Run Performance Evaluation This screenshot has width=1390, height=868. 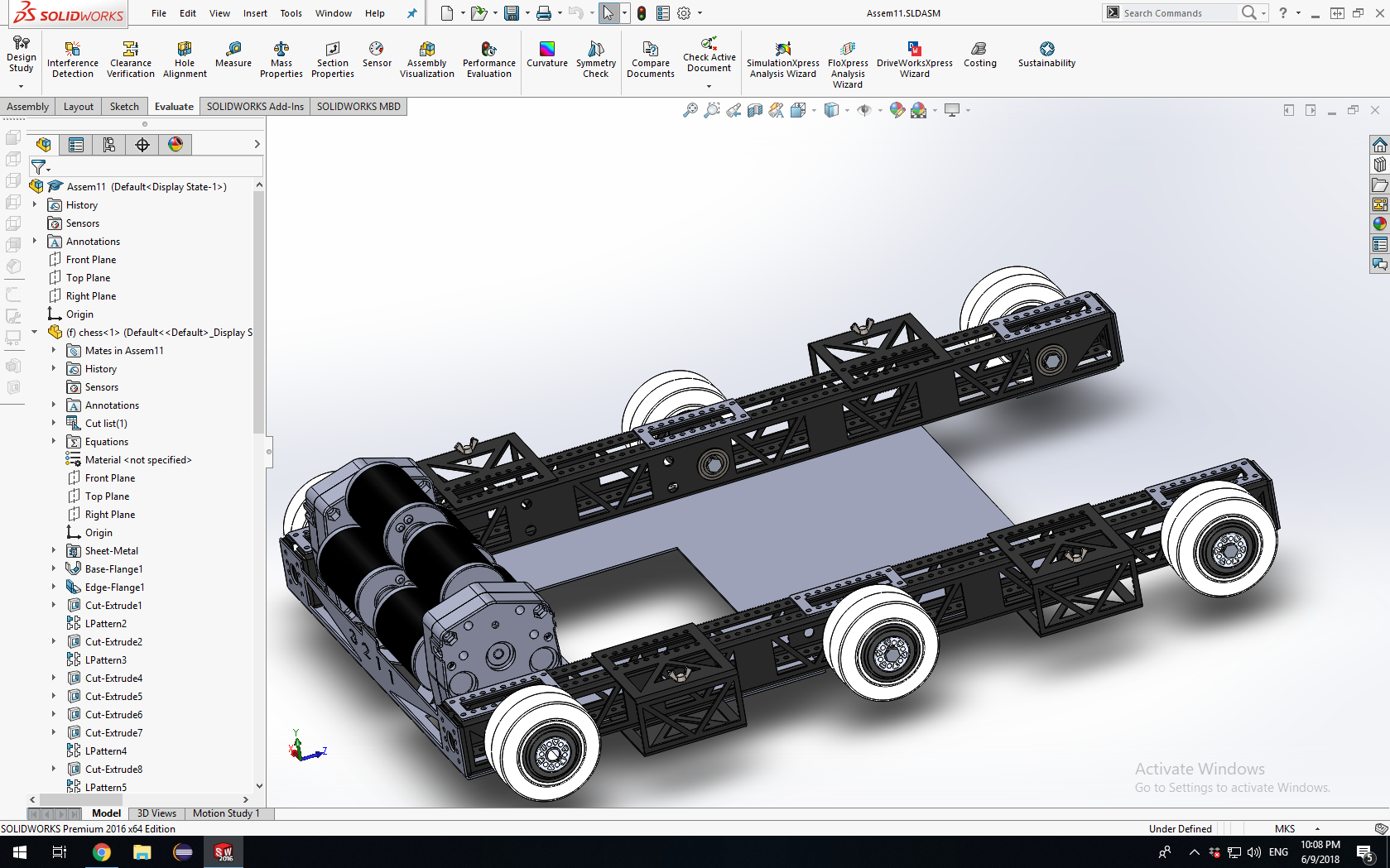tap(489, 60)
